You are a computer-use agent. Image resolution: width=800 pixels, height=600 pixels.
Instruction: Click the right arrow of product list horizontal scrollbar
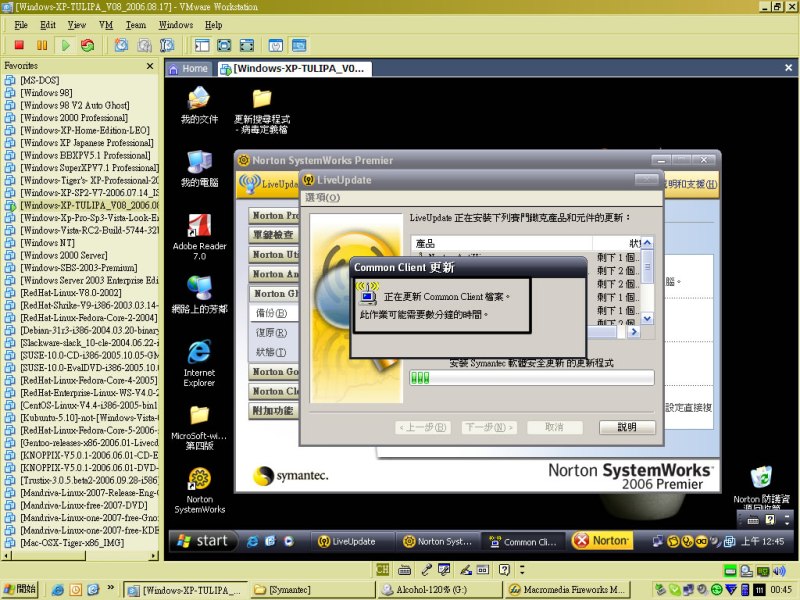(x=634, y=332)
